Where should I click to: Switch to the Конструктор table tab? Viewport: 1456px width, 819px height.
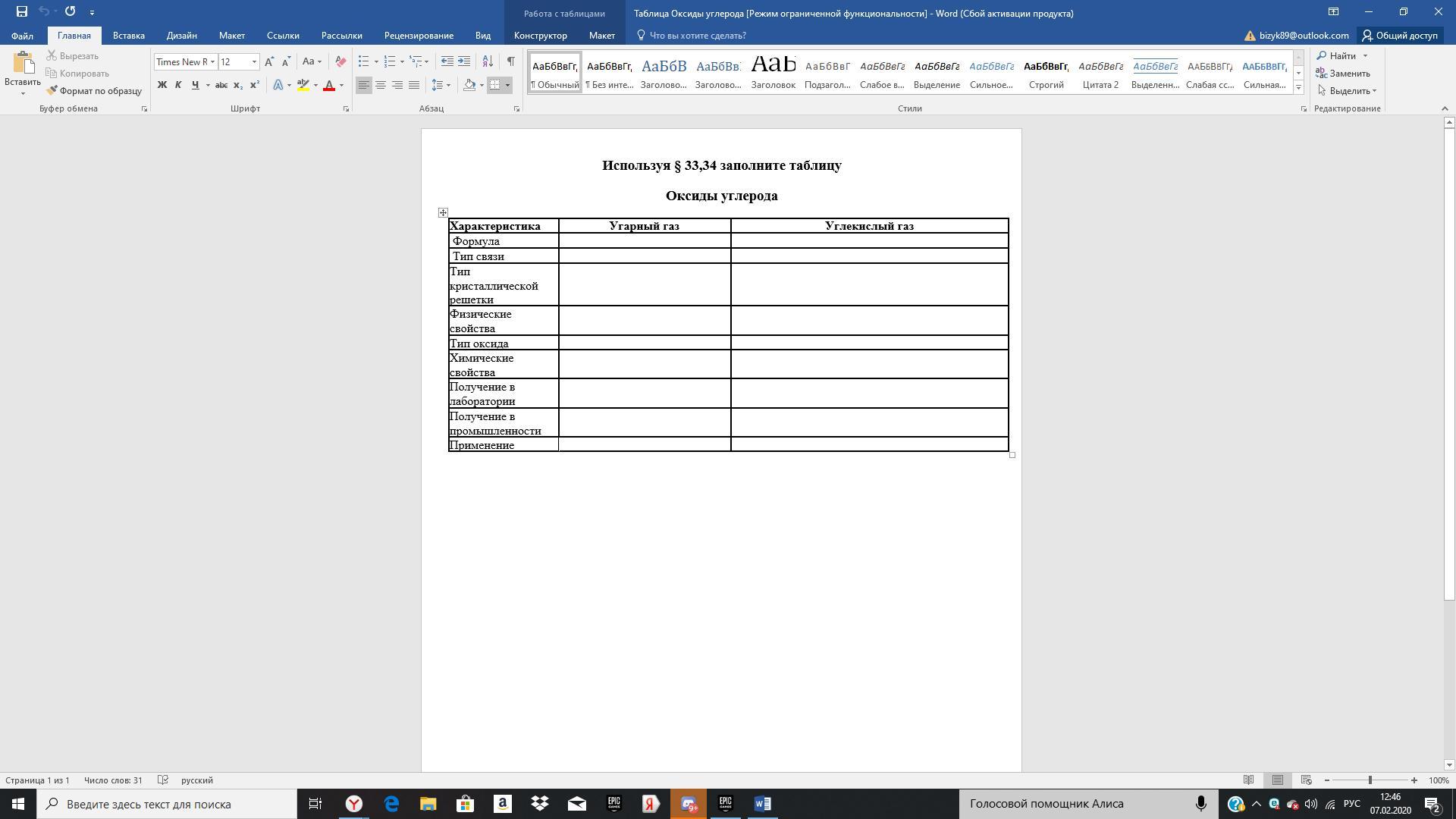(x=540, y=36)
